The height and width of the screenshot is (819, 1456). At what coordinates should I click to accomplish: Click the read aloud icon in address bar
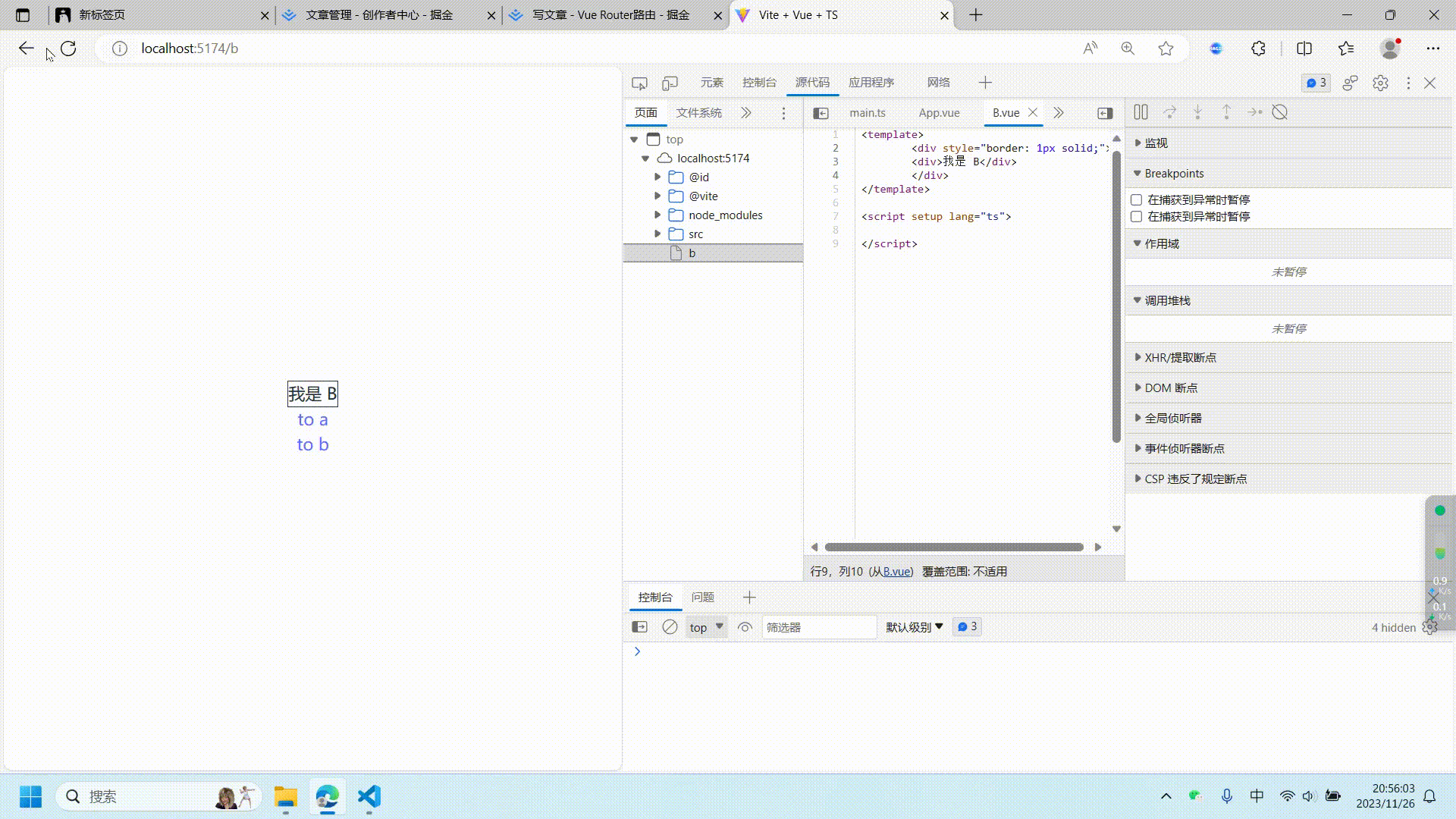[x=1090, y=49]
